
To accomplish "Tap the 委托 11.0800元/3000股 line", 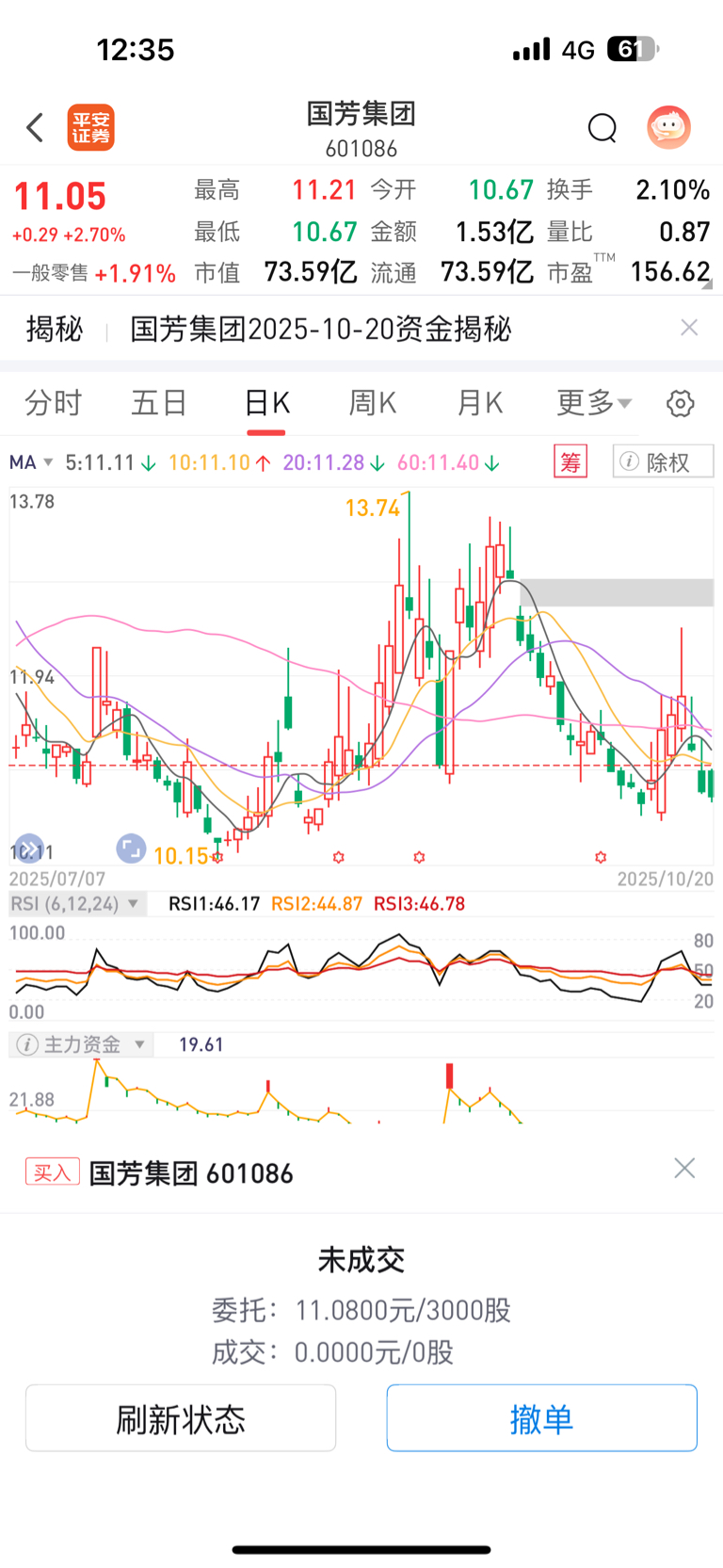I will pyautogui.click(x=361, y=1310).
